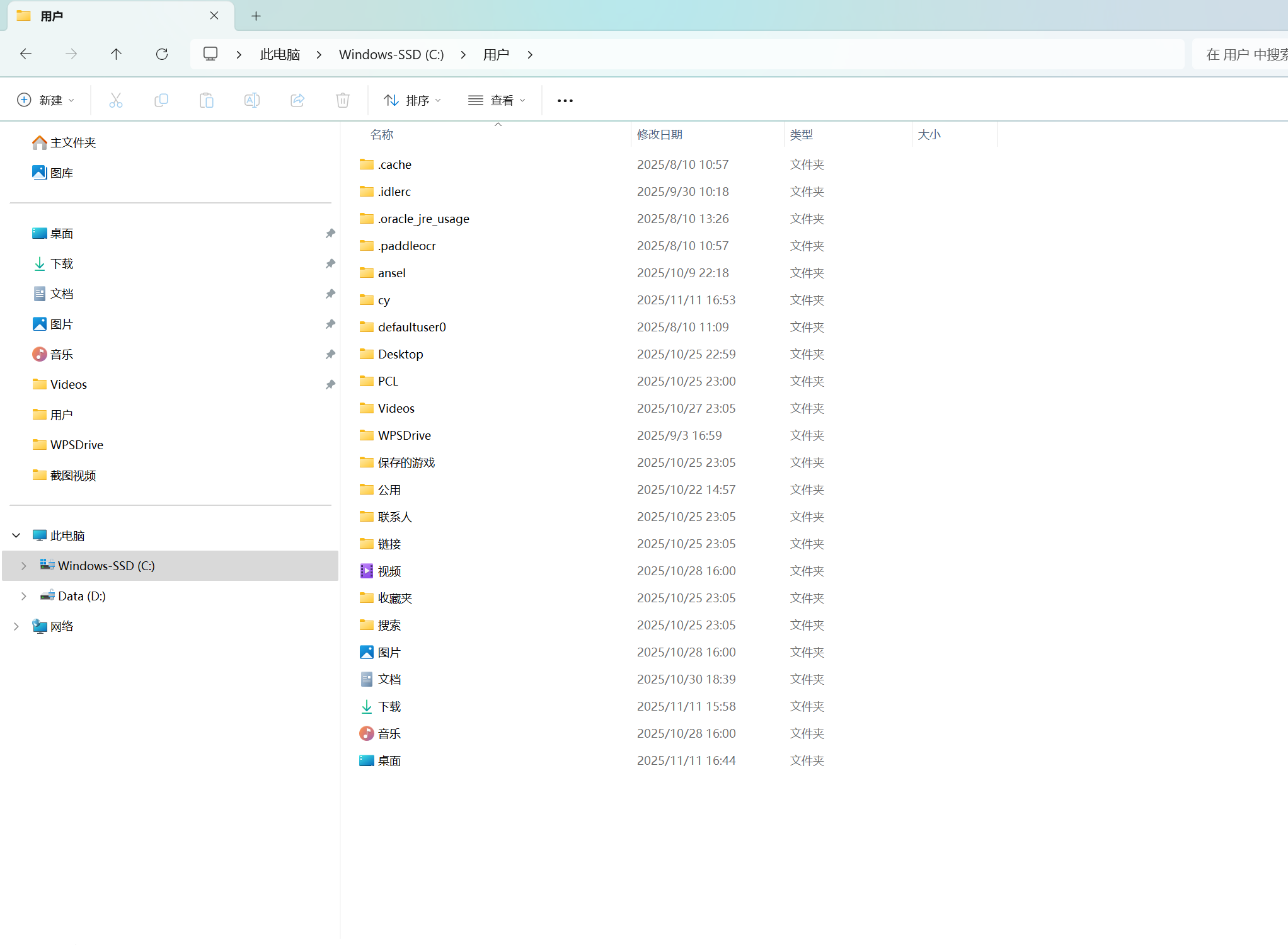The image size is (1288, 945).
Task: Click the delete trash bin icon
Action: point(343,100)
